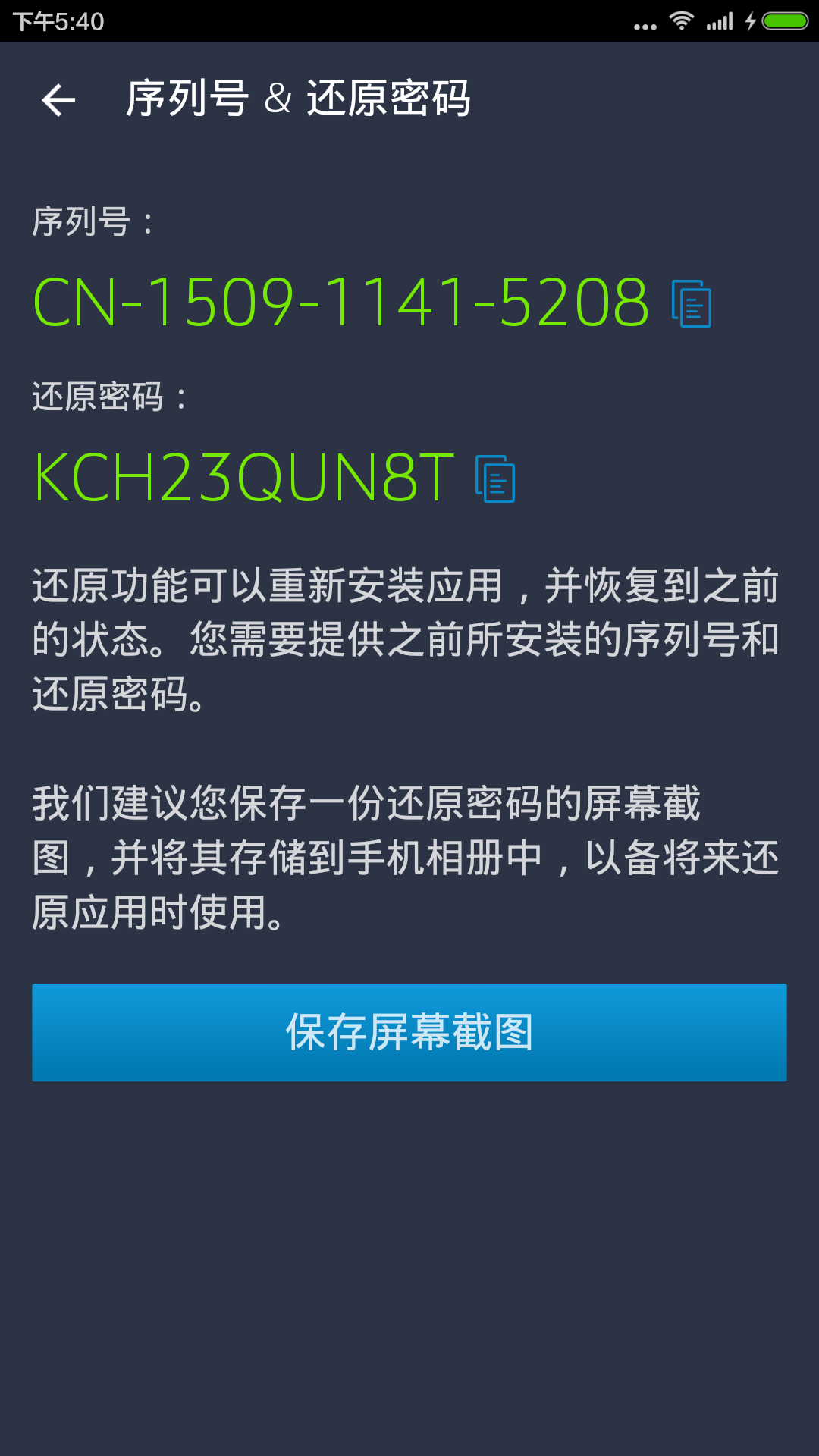819x1456 pixels.
Task: Tap the paragraph beginning 我们建议您保存一份
Action: pyautogui.click(x=406, y=858)
